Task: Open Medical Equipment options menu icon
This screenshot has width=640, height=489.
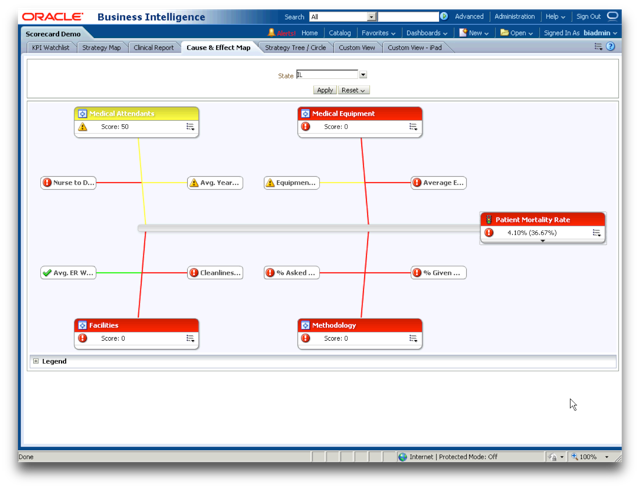Action: point(413,127)
